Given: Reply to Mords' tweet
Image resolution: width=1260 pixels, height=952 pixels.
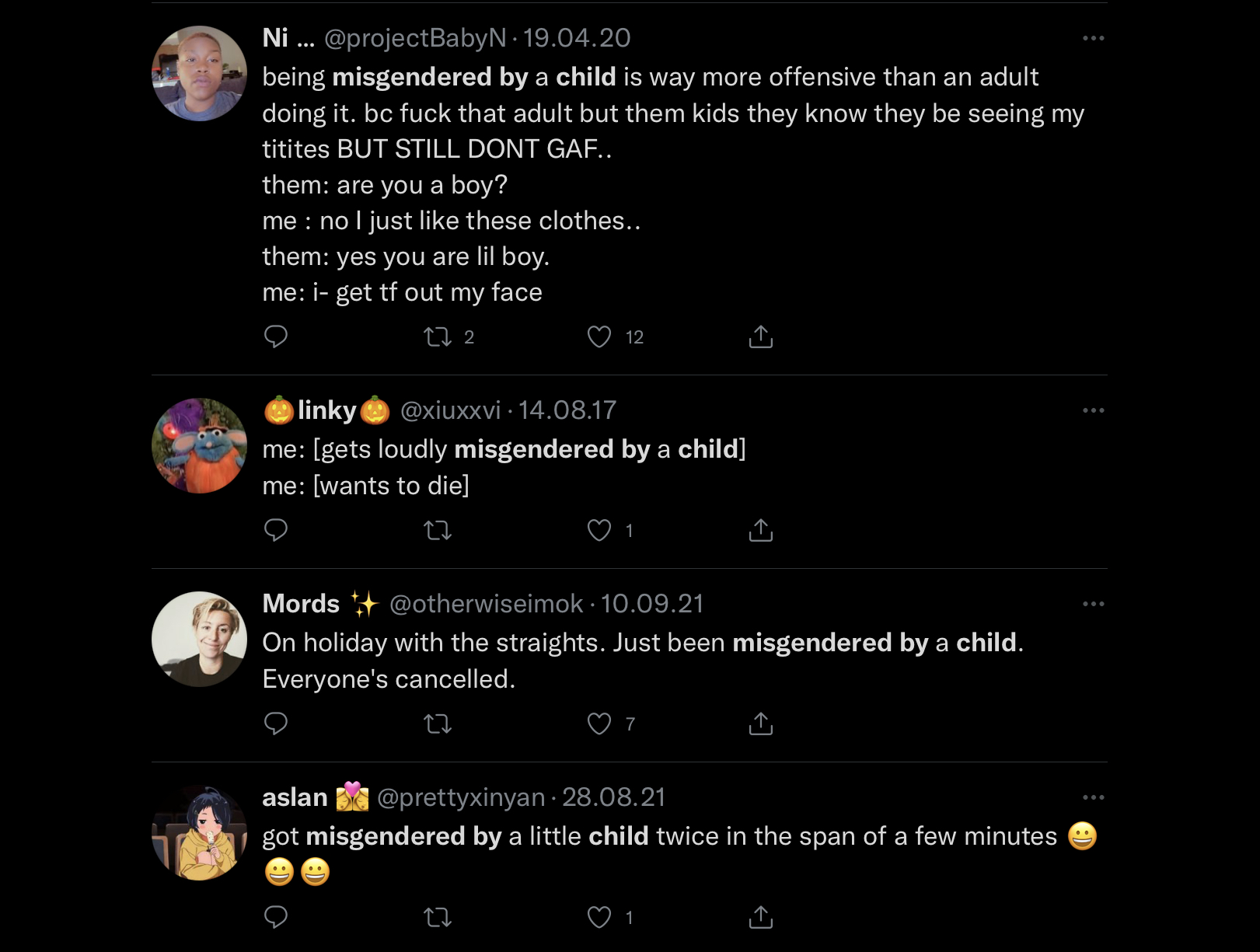Looking at the screenshot, I should tap(276, 724).
